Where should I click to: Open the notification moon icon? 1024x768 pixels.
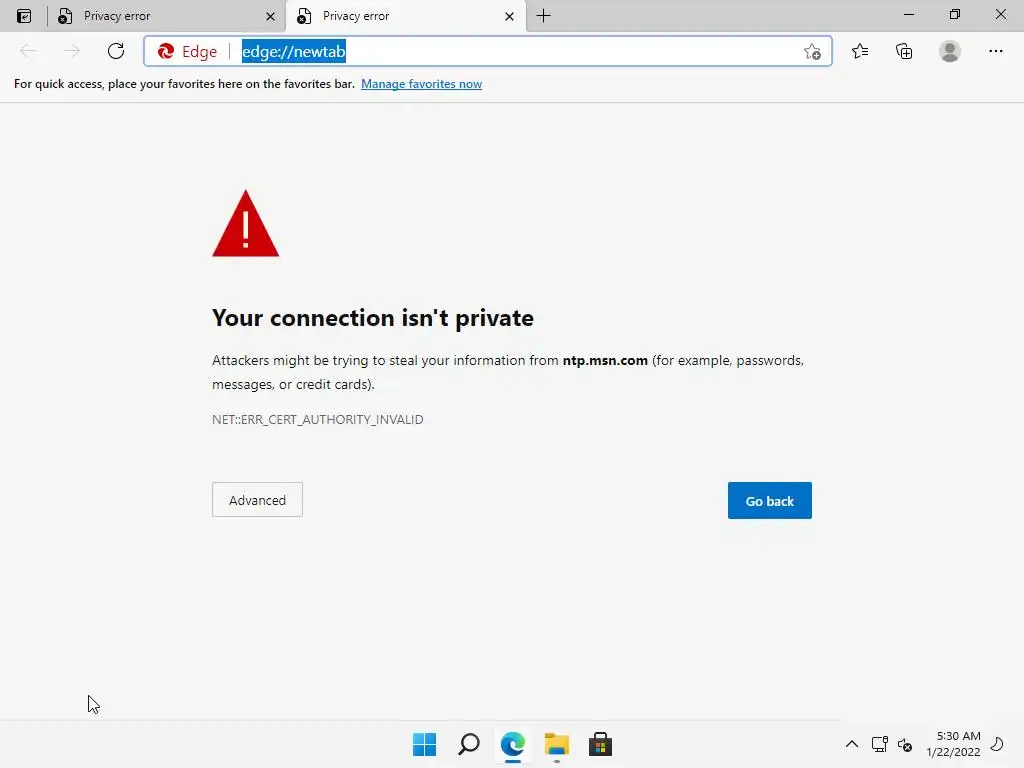997,744
